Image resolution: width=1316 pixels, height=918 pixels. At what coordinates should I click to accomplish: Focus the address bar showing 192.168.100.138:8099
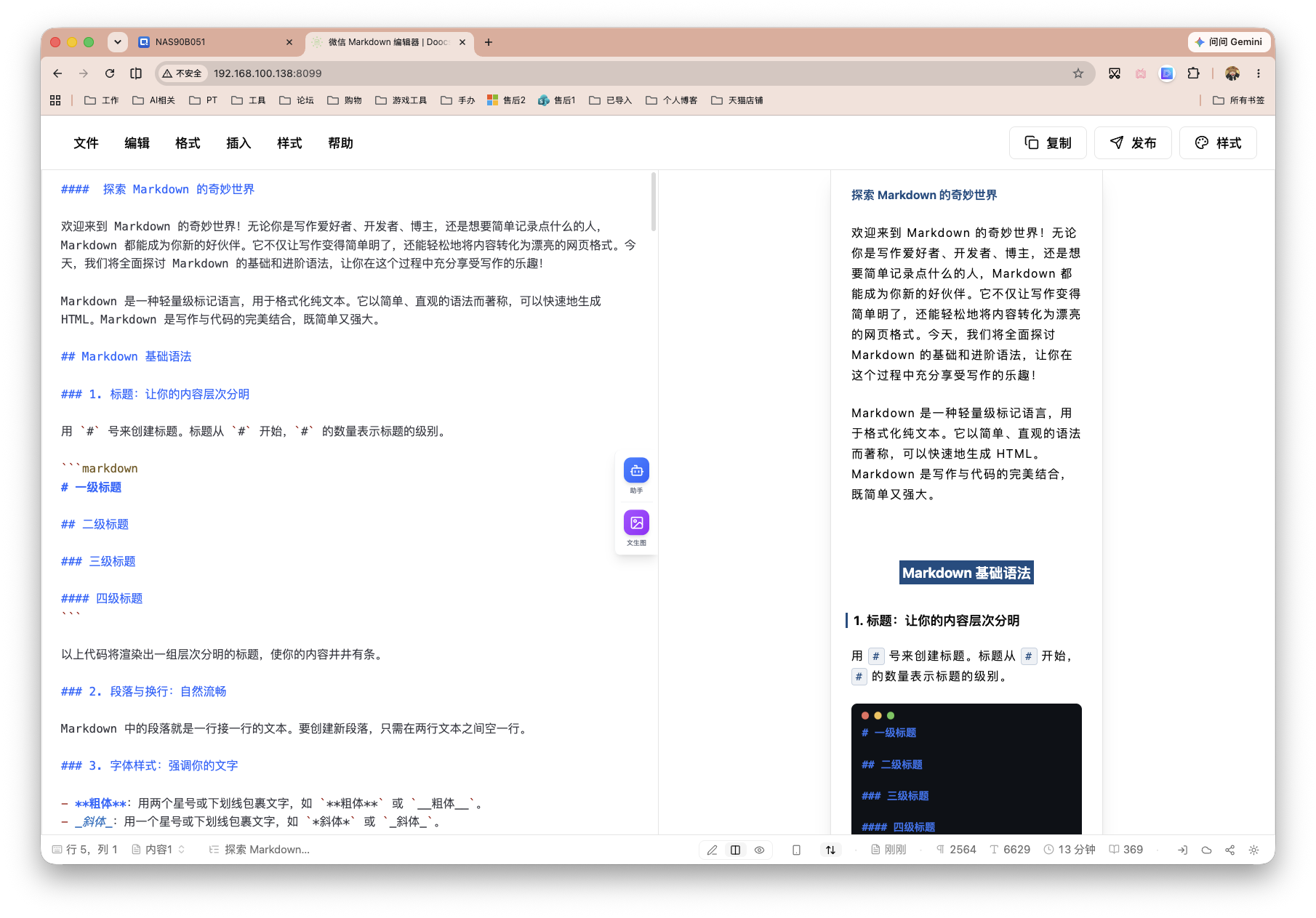pyautogui.click(x=625, y=73)
